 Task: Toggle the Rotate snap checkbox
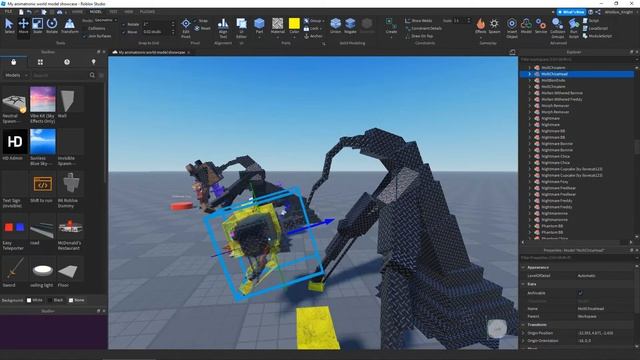[124, 24]
